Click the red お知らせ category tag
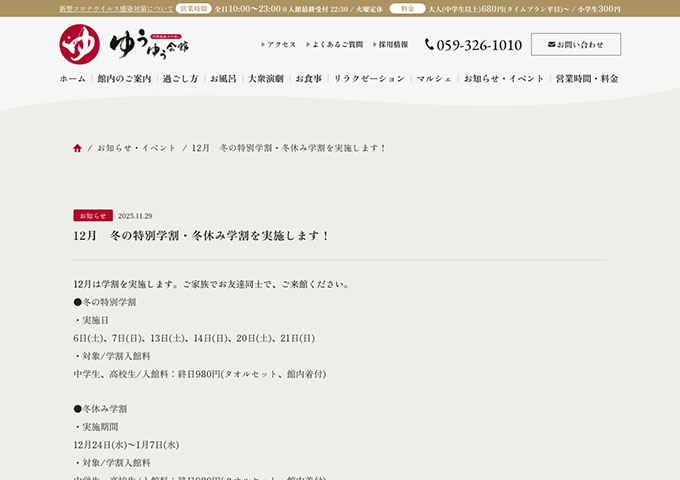Image resolution: width=680 pixels, height=480 pixels. (93, 216)
